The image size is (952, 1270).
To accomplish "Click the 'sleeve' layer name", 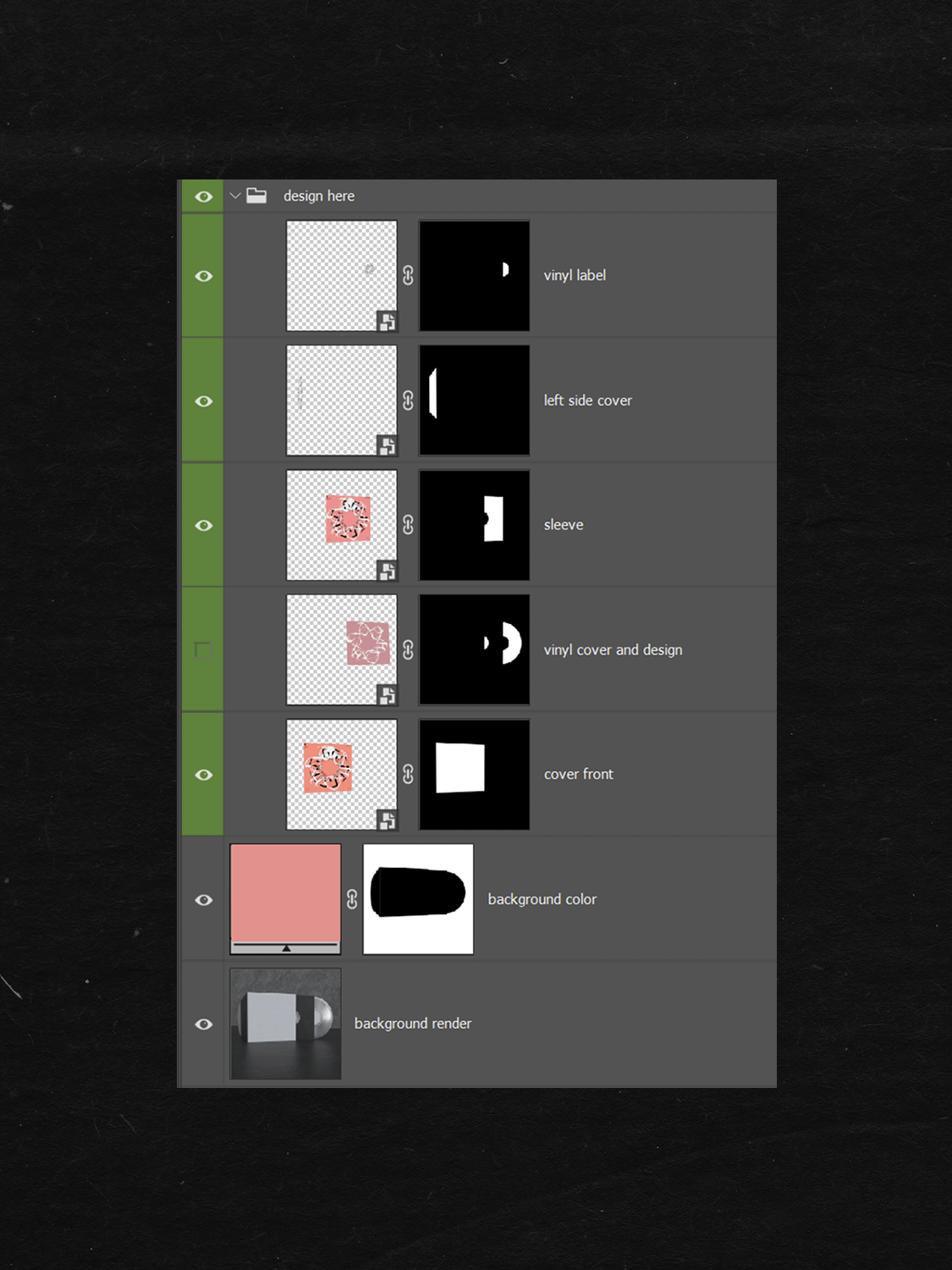I will 564,525.
